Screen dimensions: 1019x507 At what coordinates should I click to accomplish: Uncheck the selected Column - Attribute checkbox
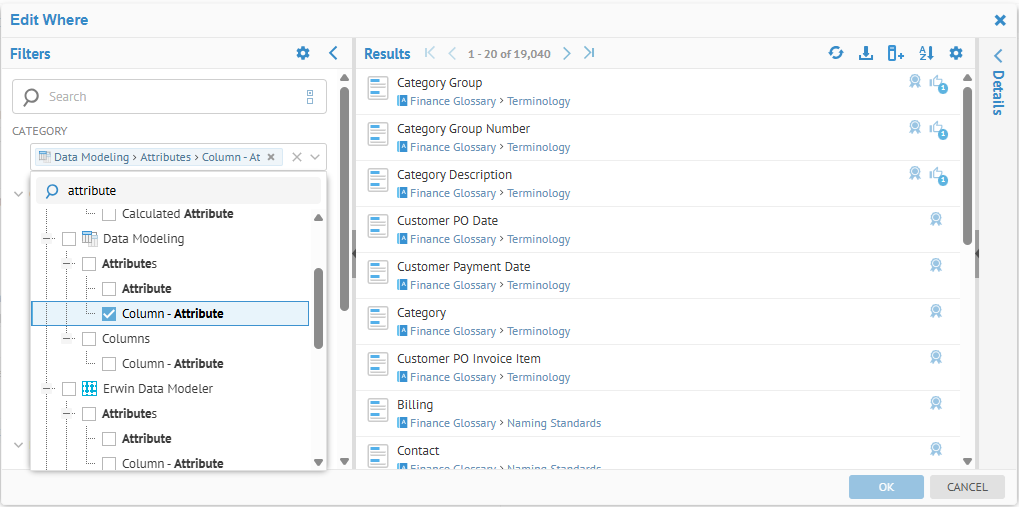coord(110,314)
